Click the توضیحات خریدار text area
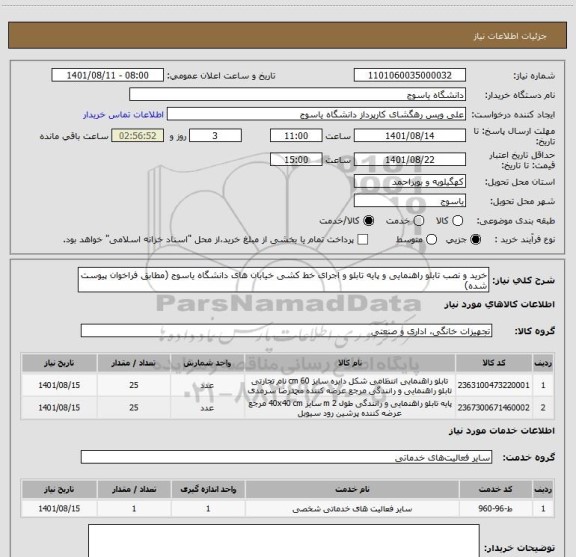The width and height of the screenshot is (576, 557). [284, 541]
